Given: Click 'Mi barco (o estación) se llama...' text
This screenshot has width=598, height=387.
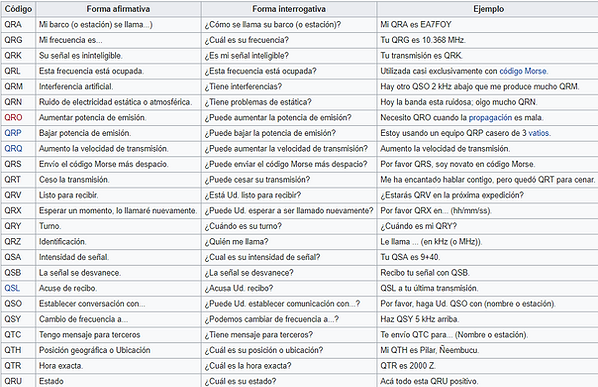Looking at the screenshot, I should (96, 24).
